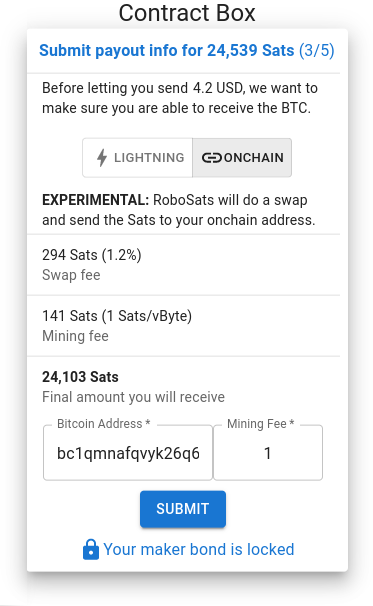Focus the Mining Fee input field

tap(268, 453)
